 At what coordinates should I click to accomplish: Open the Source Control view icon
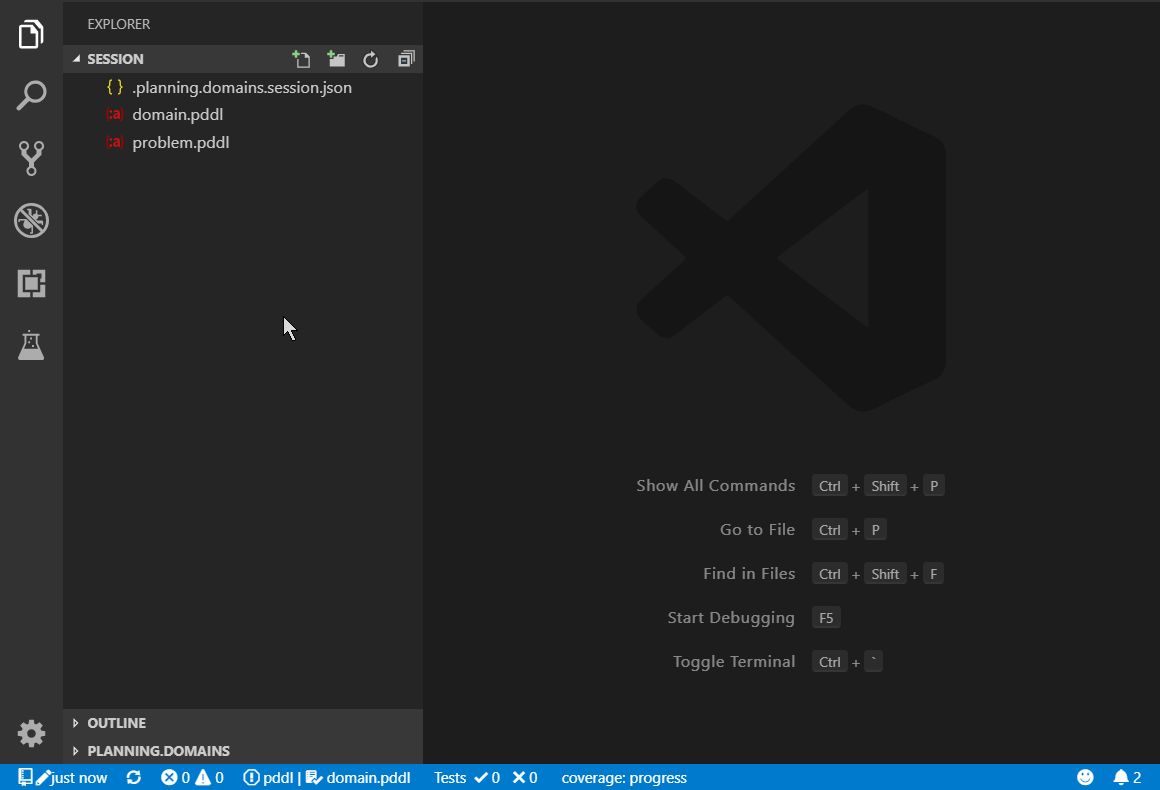coord(31,158)
